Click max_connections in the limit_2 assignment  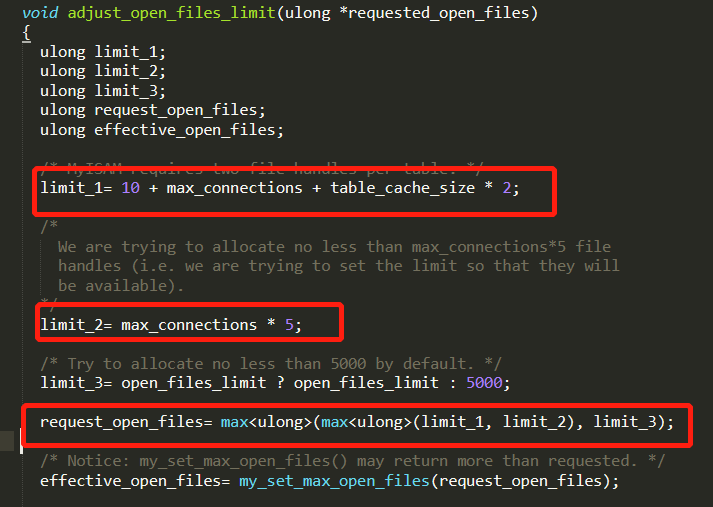tap(189, 325)
